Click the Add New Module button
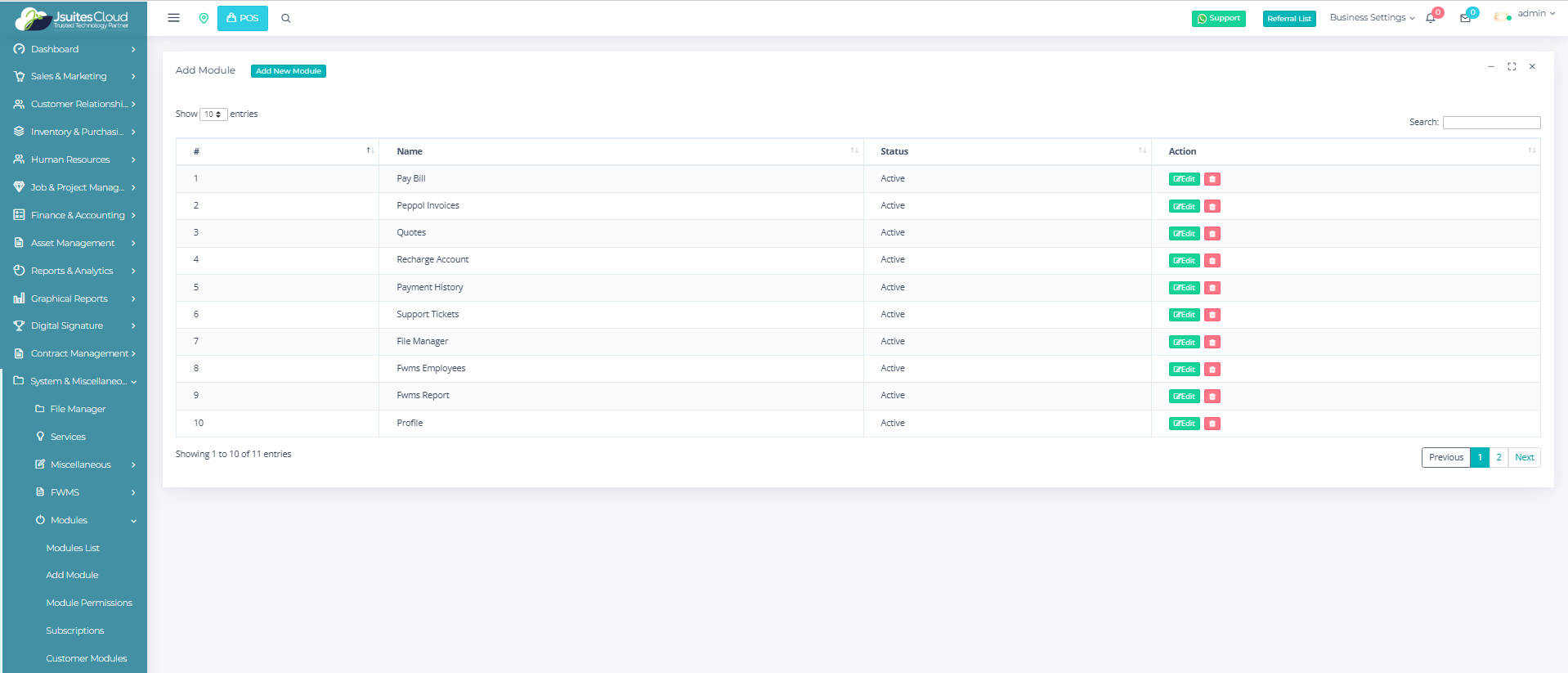 click(288, 71)
